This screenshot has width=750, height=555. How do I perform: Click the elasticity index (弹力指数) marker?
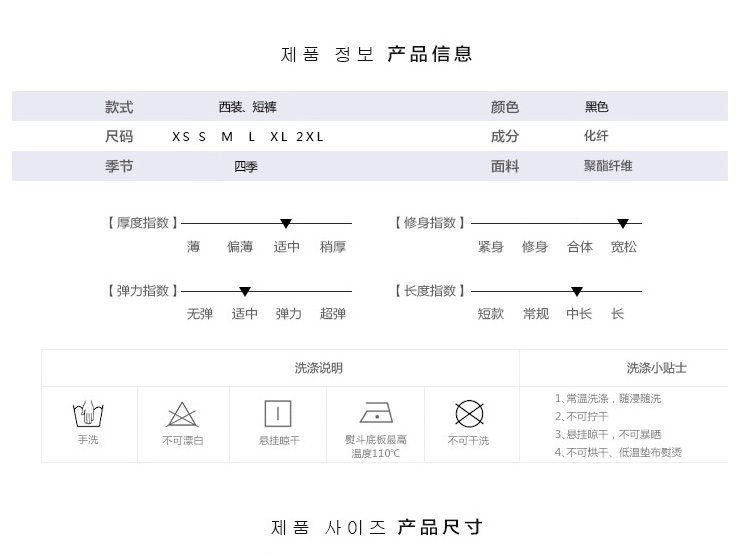245,292
